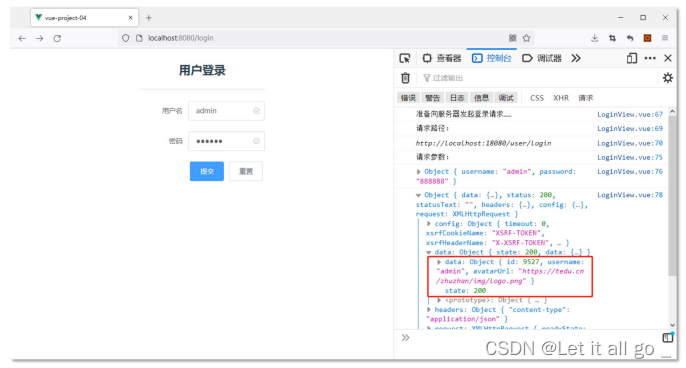The width and height of the screenshot is (686, 368).
Task: Toggle the CSS filter
Action: (x=537, y=98)
